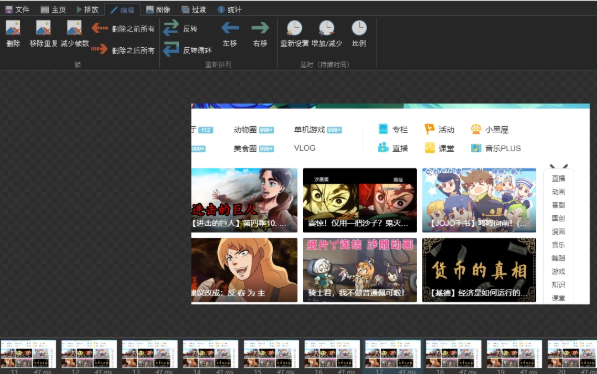Apply the 反转循环 yoyo effect
The image size is (597, 374).
[187, 50]
